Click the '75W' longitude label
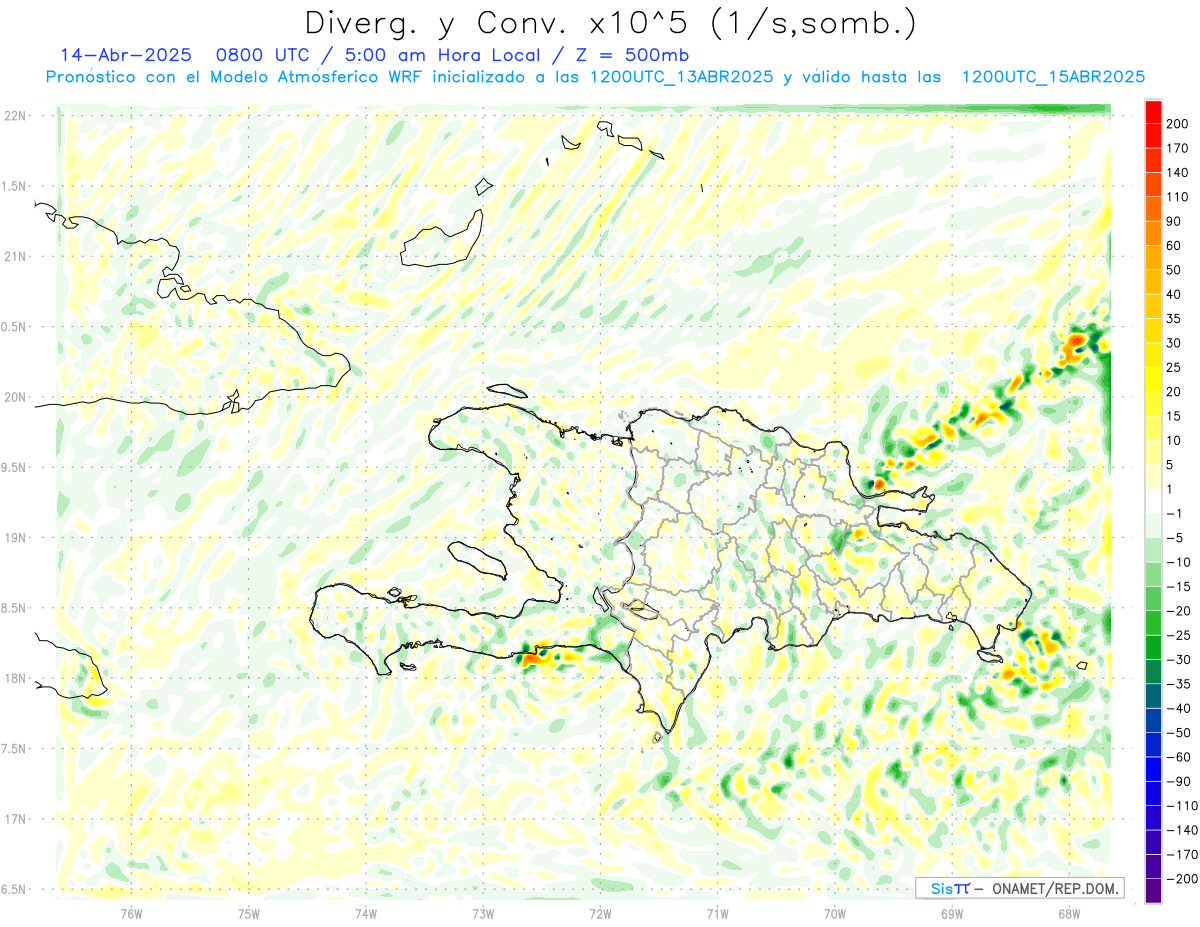1200x927 pixels. click(249, 913)
